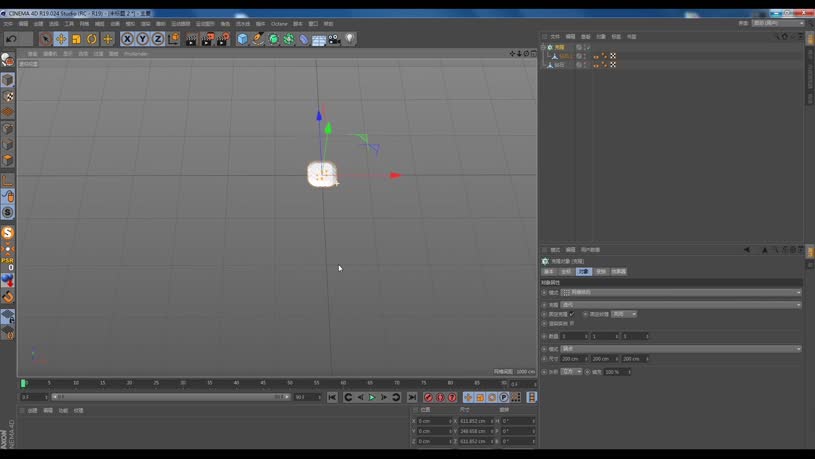The width and height of the screenshot is (815, 459).
Task: Open the Render Settings icon
Action: (x=223, y=39)
